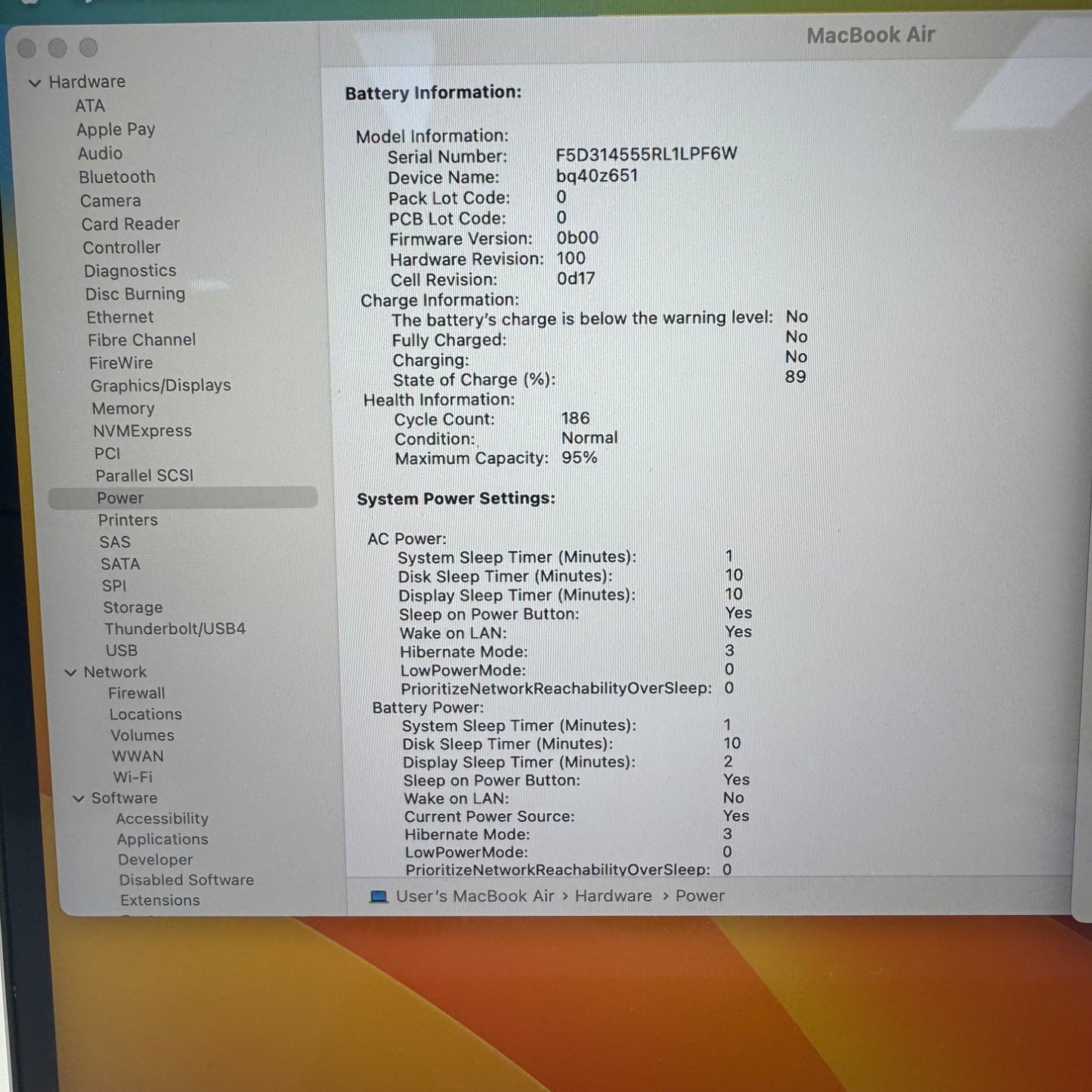The width and height of the screenshot is (1092, 1092).
Task: Select Graphics/Displays in the sidebar
Action: 161,385
